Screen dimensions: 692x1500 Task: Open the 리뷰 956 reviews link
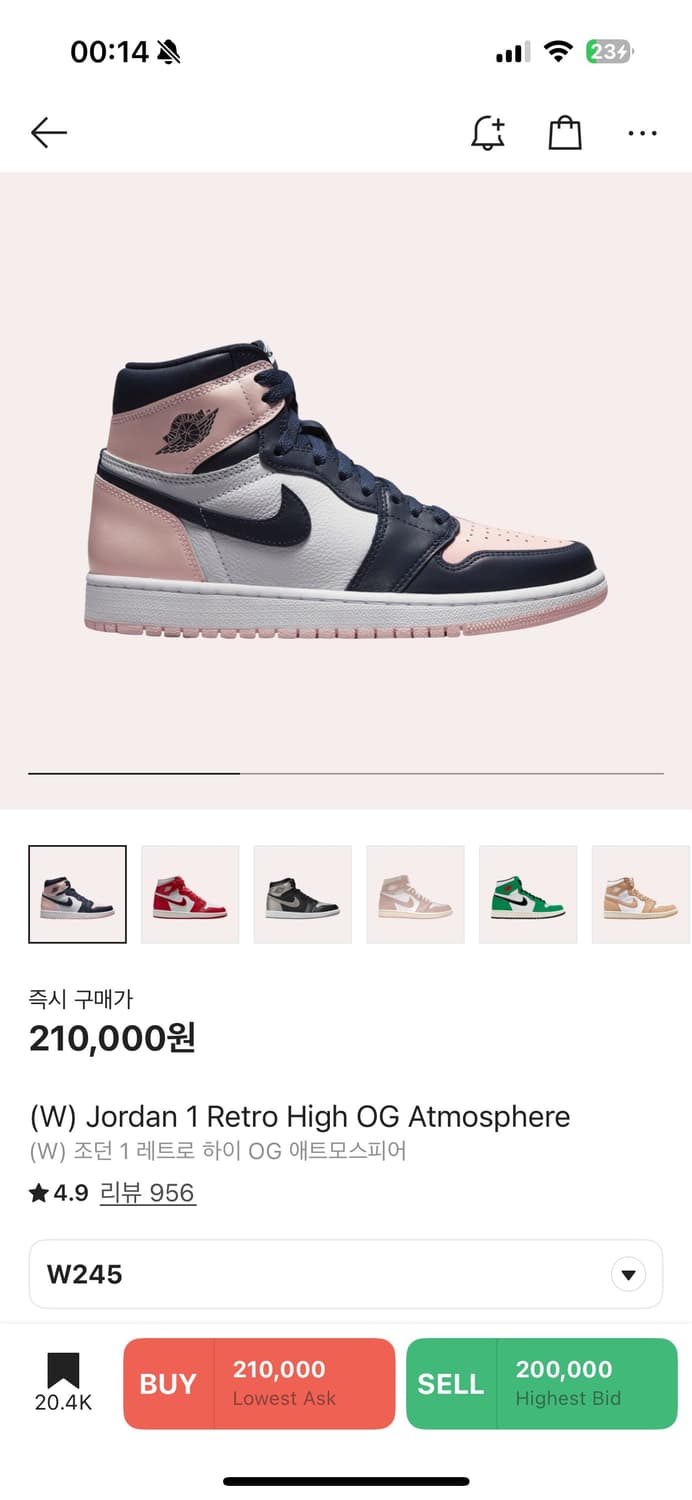coord(148,1193)
